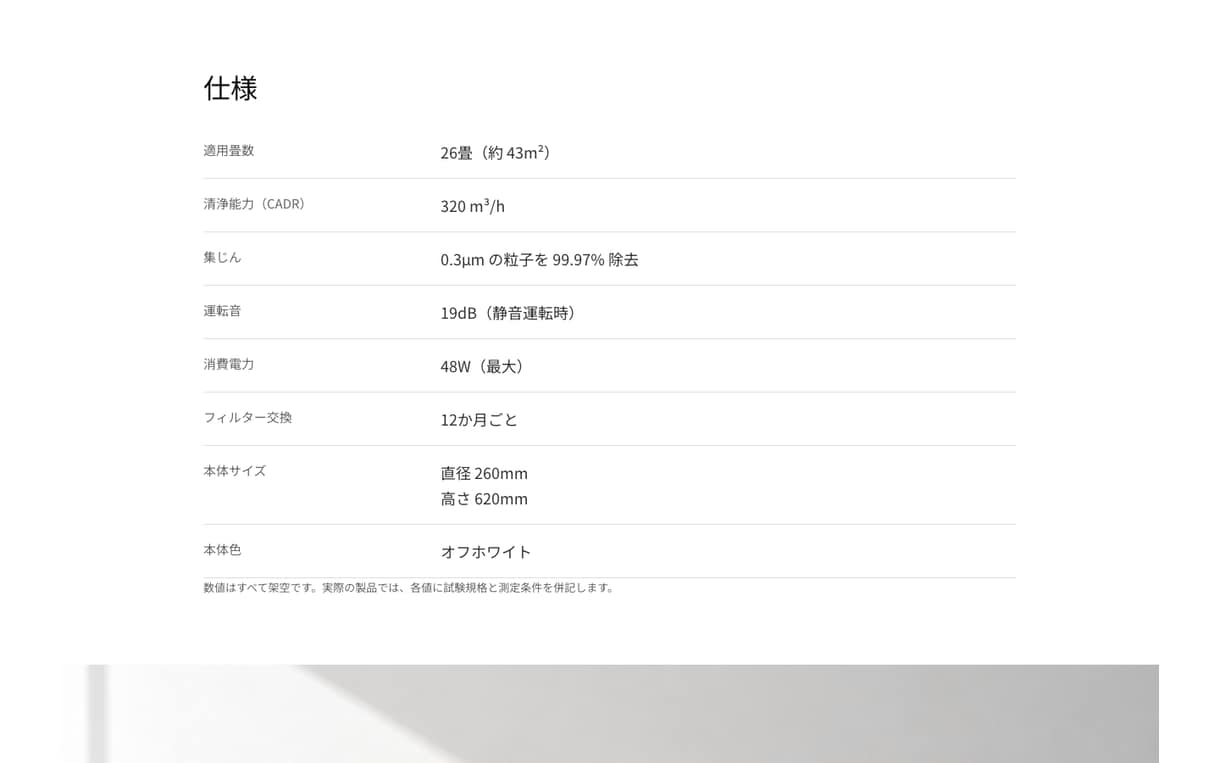Screen dimensions: 1220x763
Task: Click the value 48W（最大）
Action: [485, 366]
